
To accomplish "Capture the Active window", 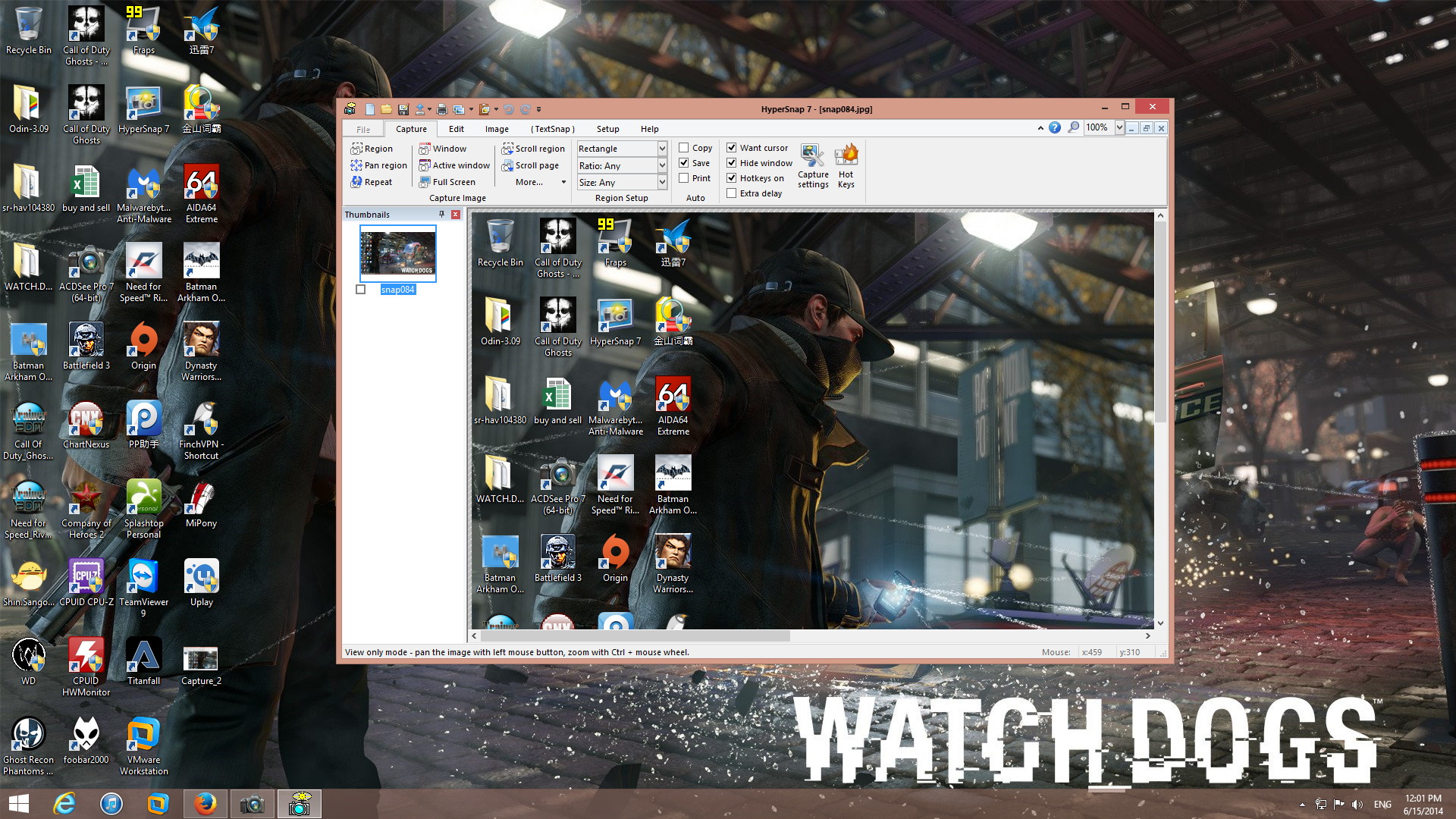I will pyautogui.click(x=454, y=165).
